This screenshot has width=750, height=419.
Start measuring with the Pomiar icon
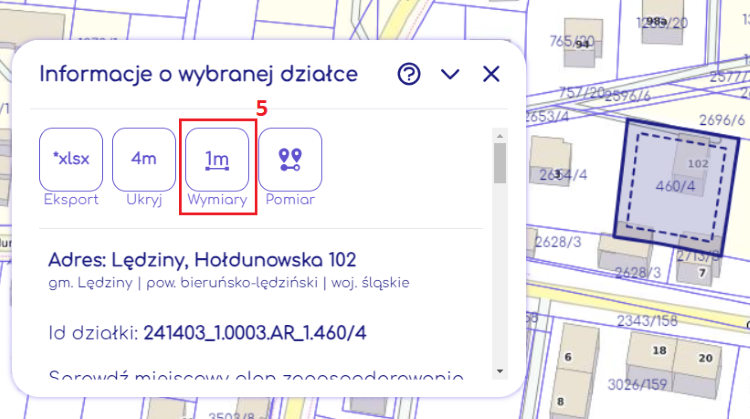tap(290, 159)
